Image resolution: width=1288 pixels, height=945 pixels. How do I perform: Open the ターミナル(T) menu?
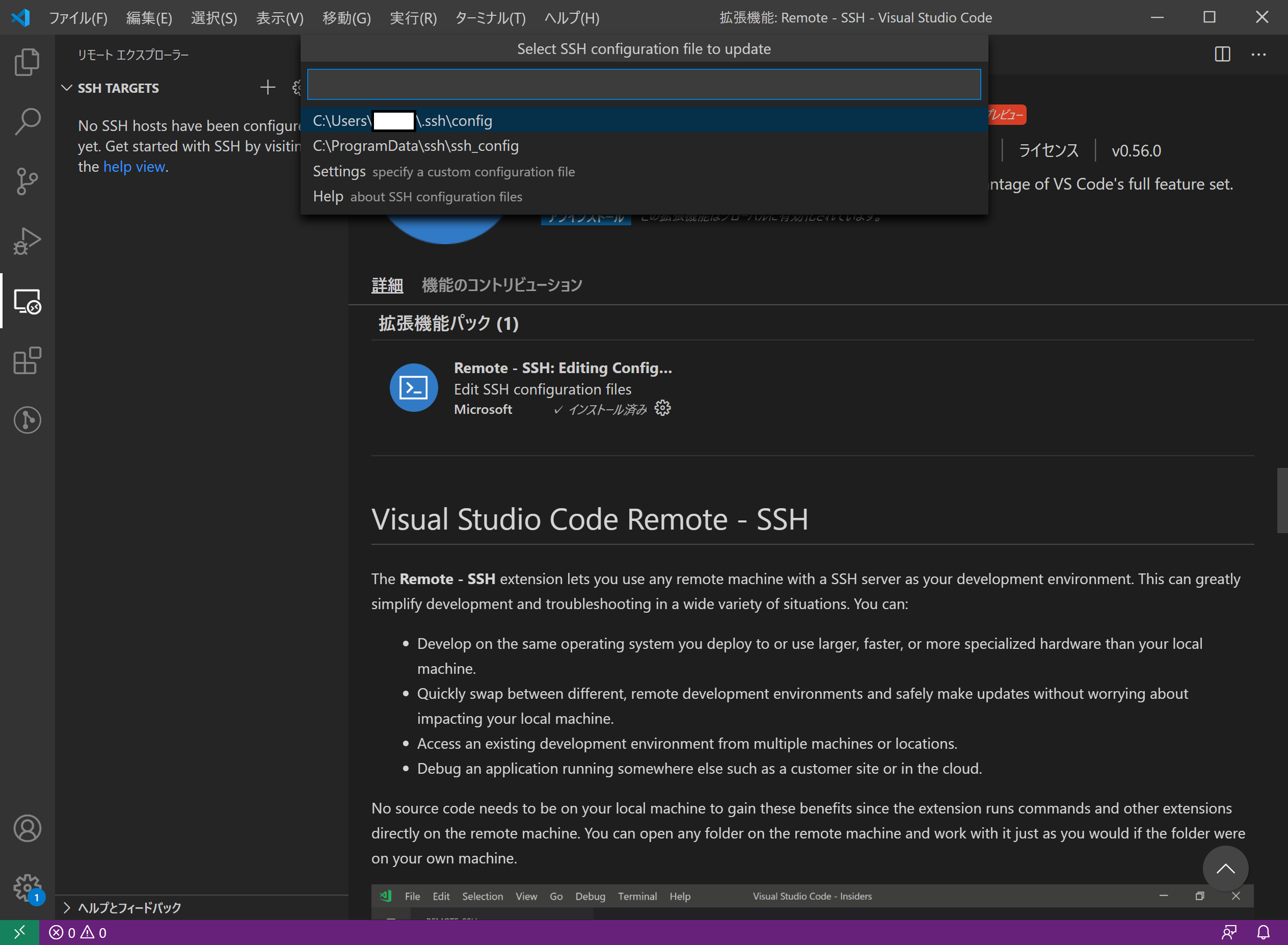click(x=490, y=18)
